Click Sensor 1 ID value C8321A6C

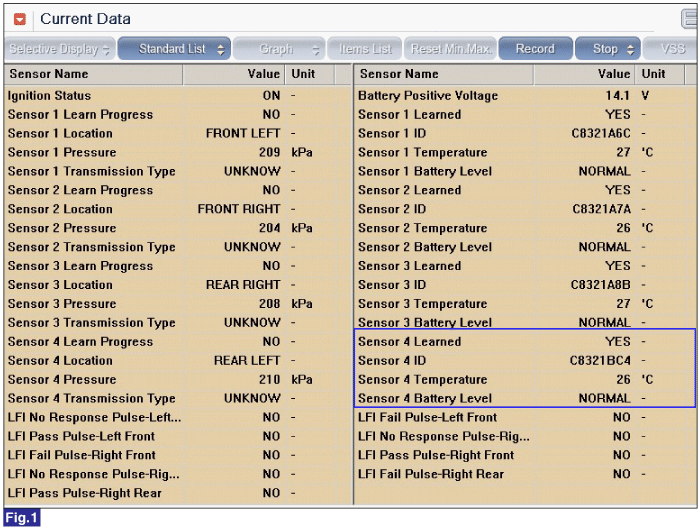601,133
